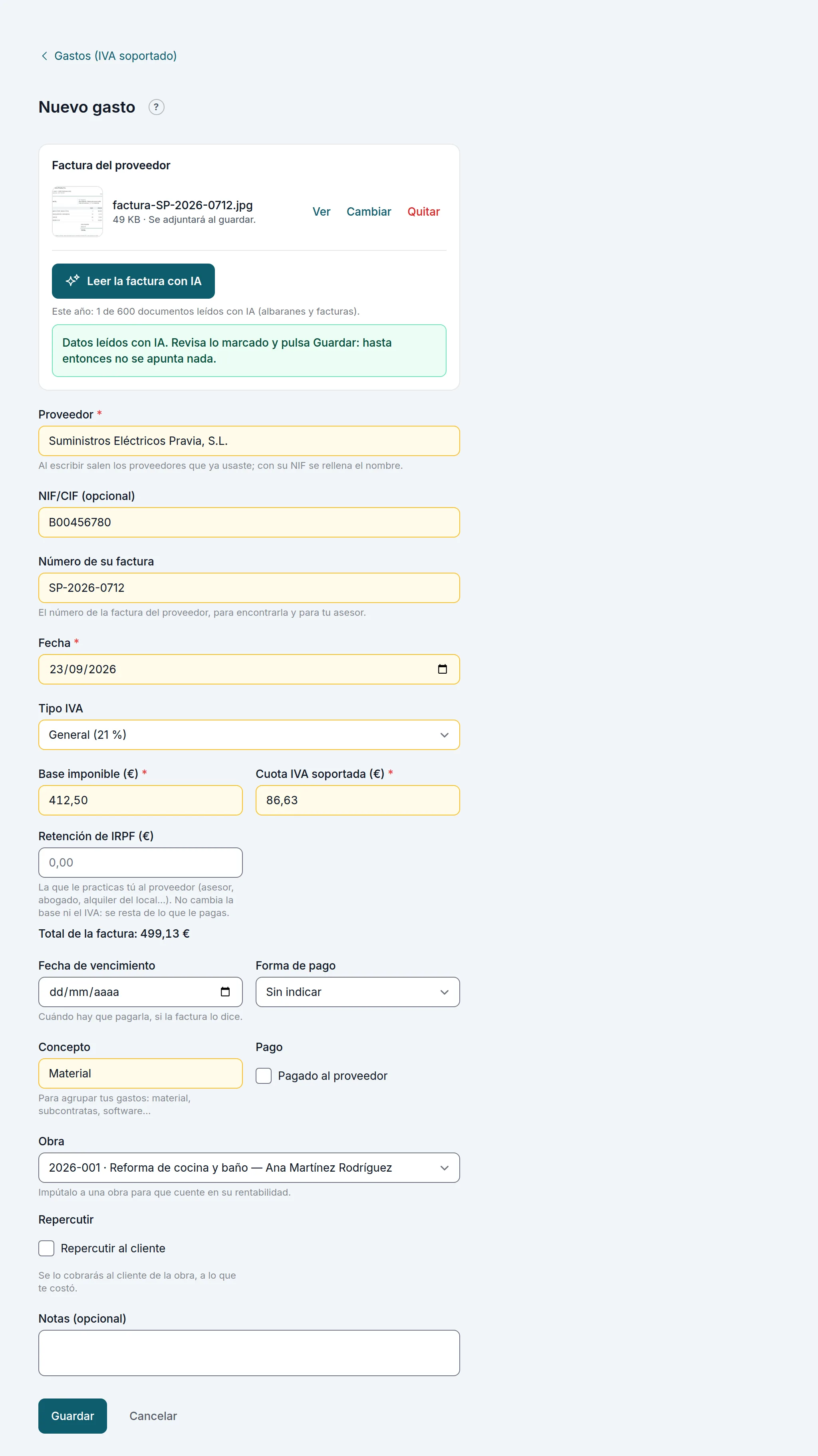
Task: Save the expense with Guardar
Action: pyautogui.click(x=72, y=1416)
